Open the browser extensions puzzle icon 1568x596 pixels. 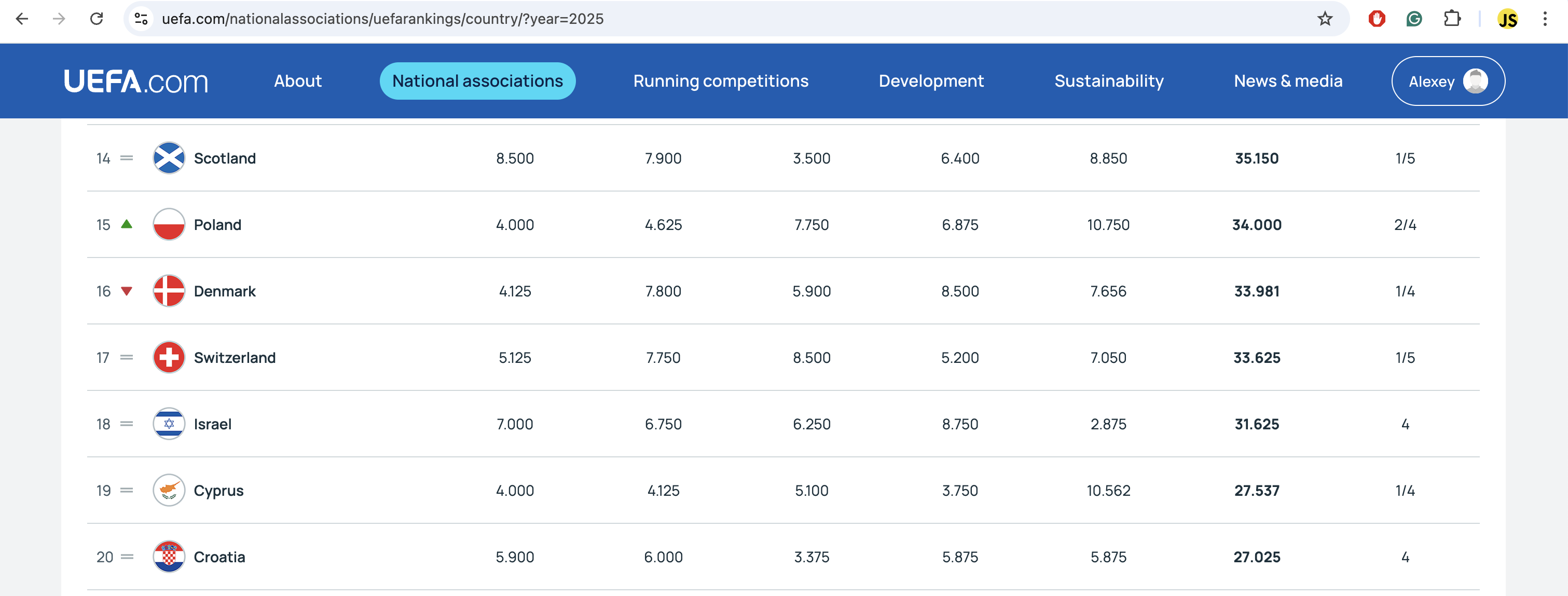(1452, 19)
